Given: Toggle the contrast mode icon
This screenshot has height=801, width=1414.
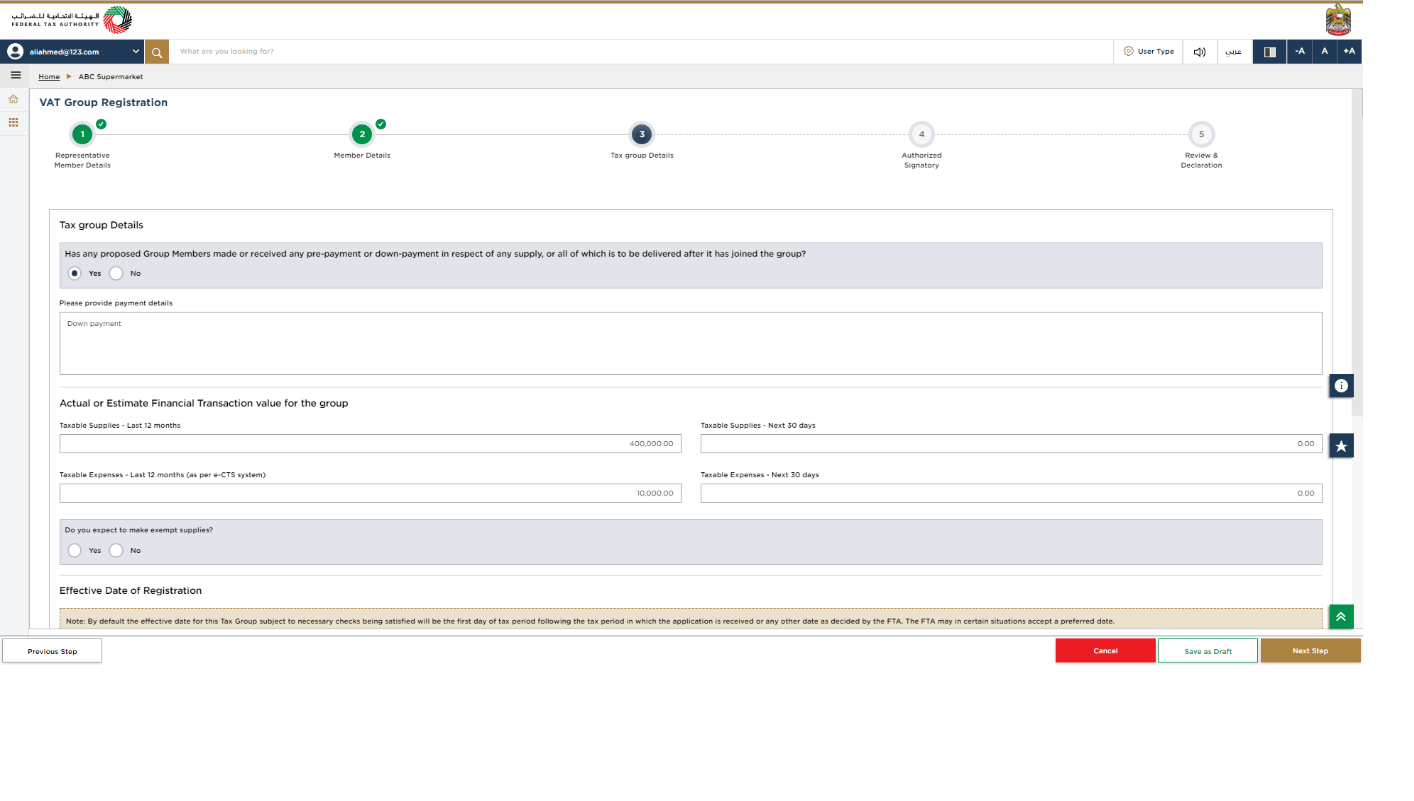Looking at the screenshot, I should [1270, 52].
